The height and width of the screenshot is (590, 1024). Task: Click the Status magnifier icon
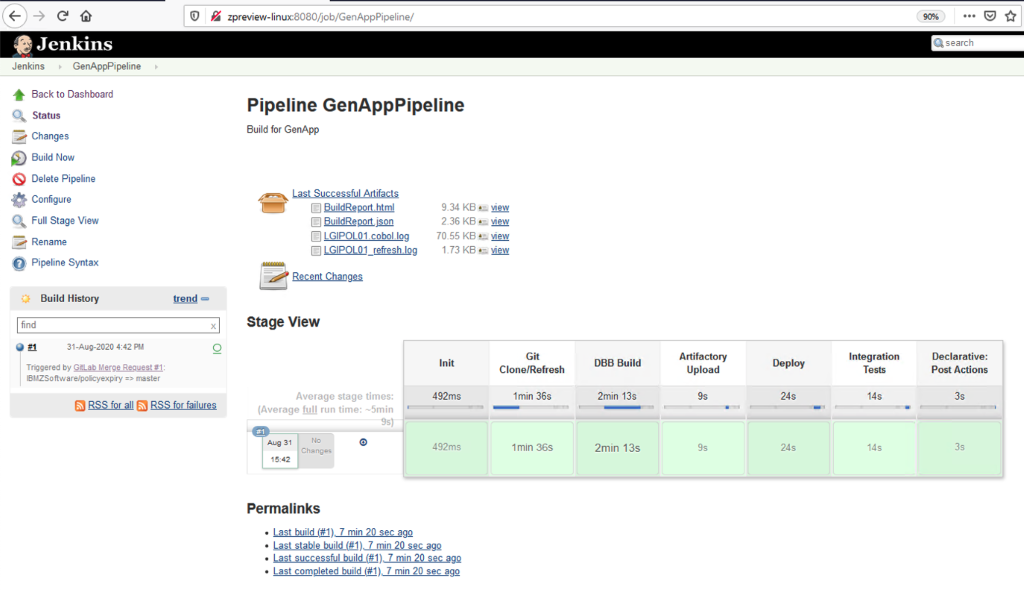point(19,116)
